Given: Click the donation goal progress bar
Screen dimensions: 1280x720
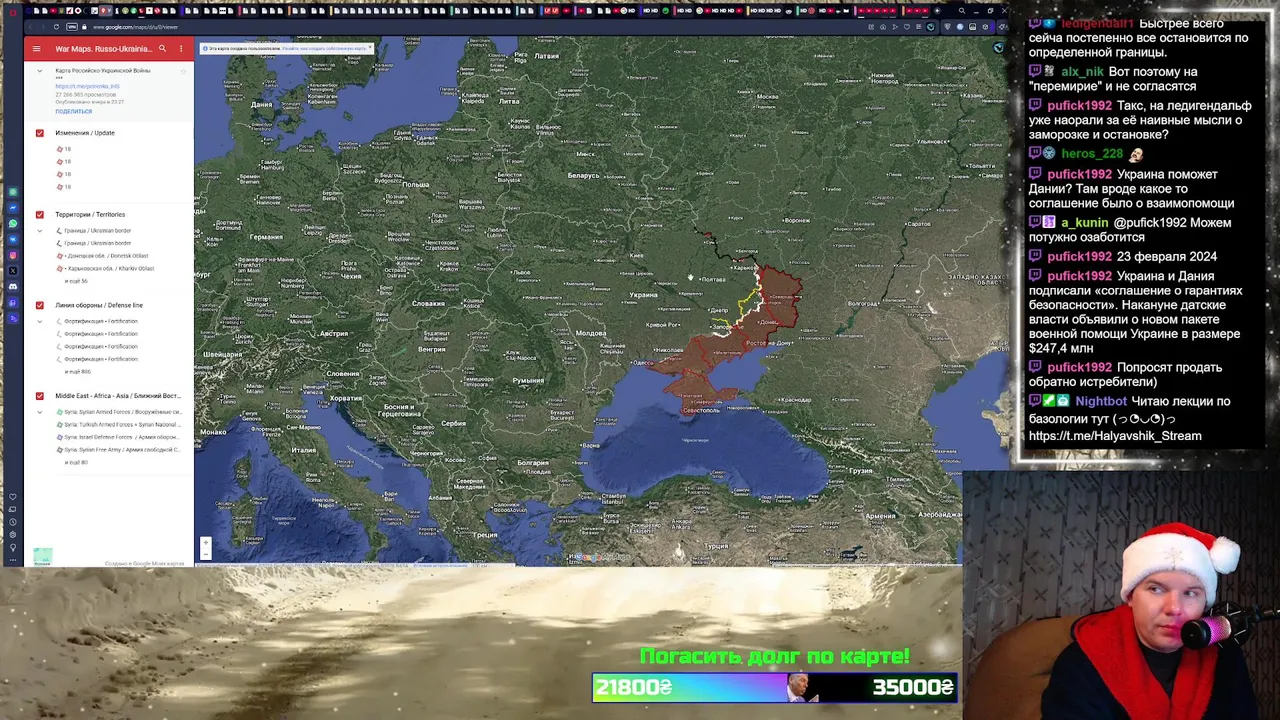Looking at the screenshot, I should click(775, 687).
